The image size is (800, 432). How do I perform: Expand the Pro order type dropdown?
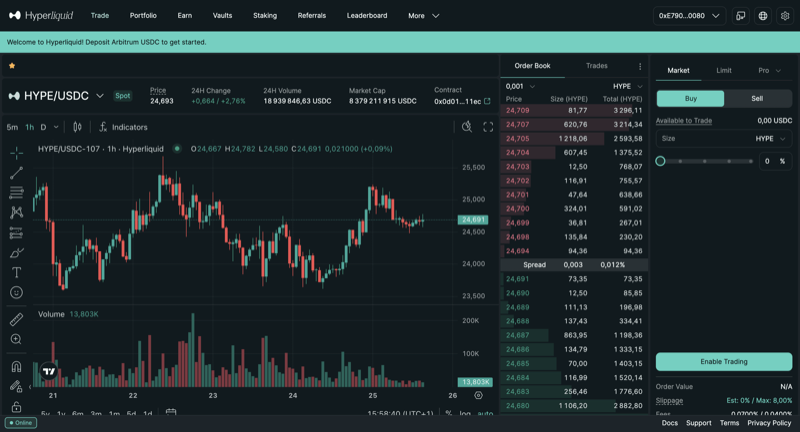(769, 70)
